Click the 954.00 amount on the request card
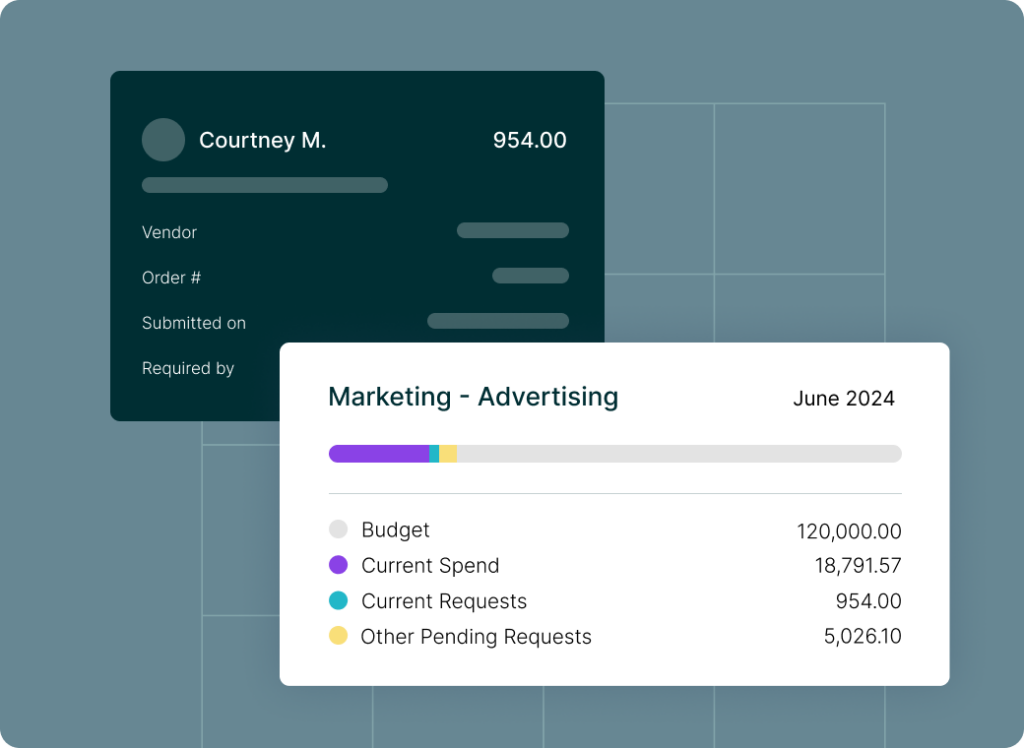Screen dimensions: 1024x748 (x=530, y=140)
